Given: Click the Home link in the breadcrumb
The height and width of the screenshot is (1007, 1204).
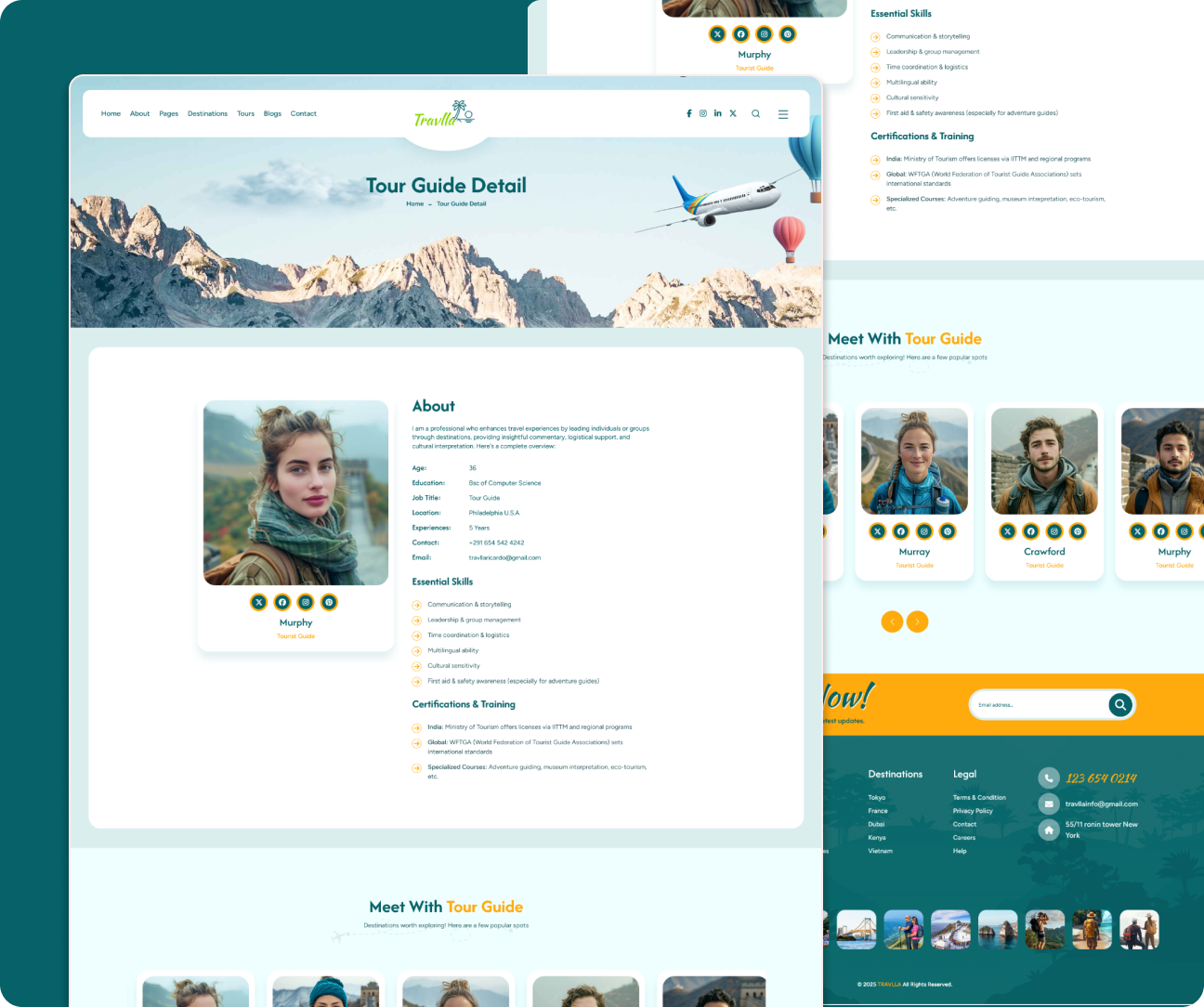Looking at the screenshot, I should click(414, 204).
